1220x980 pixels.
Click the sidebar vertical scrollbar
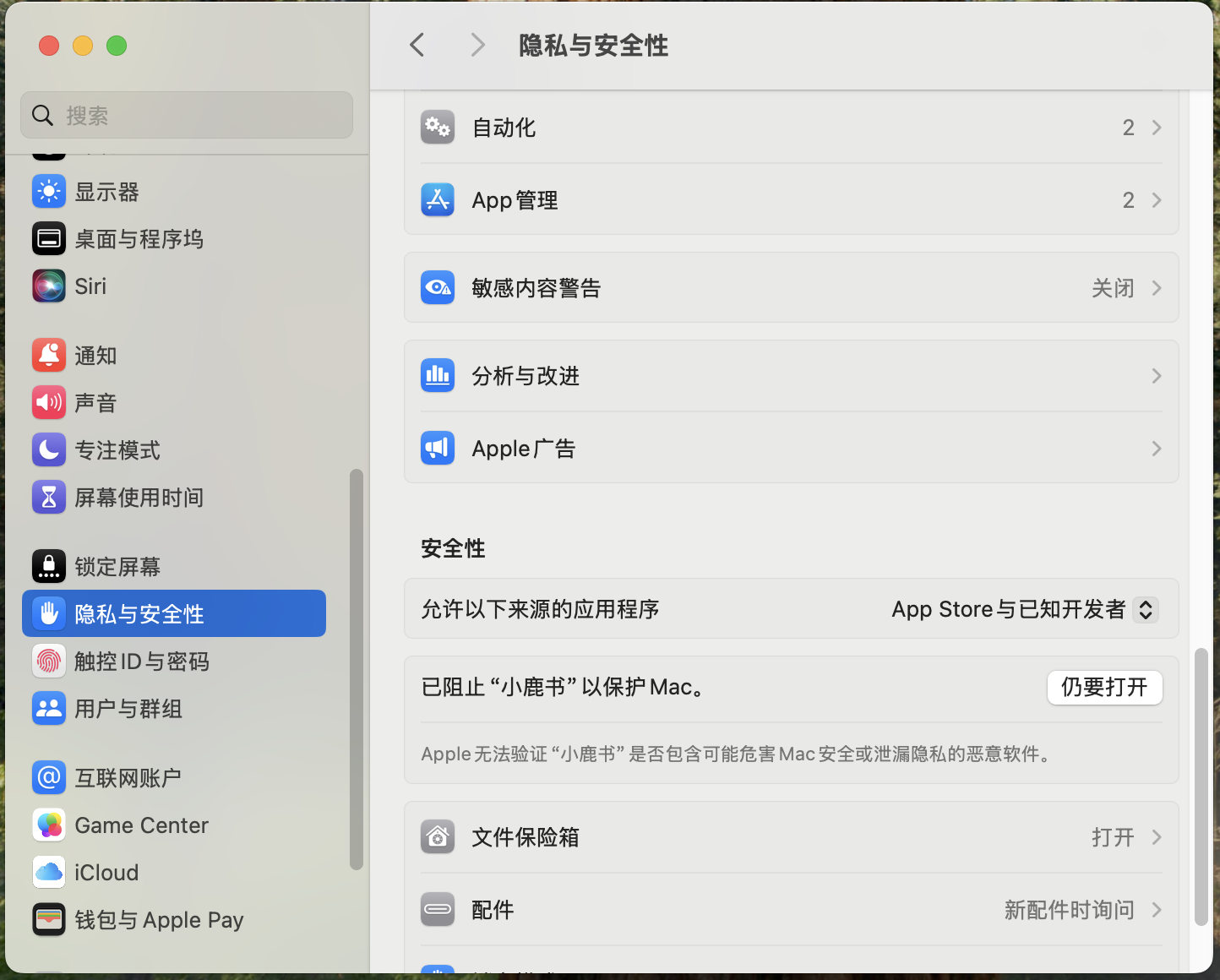357,669
